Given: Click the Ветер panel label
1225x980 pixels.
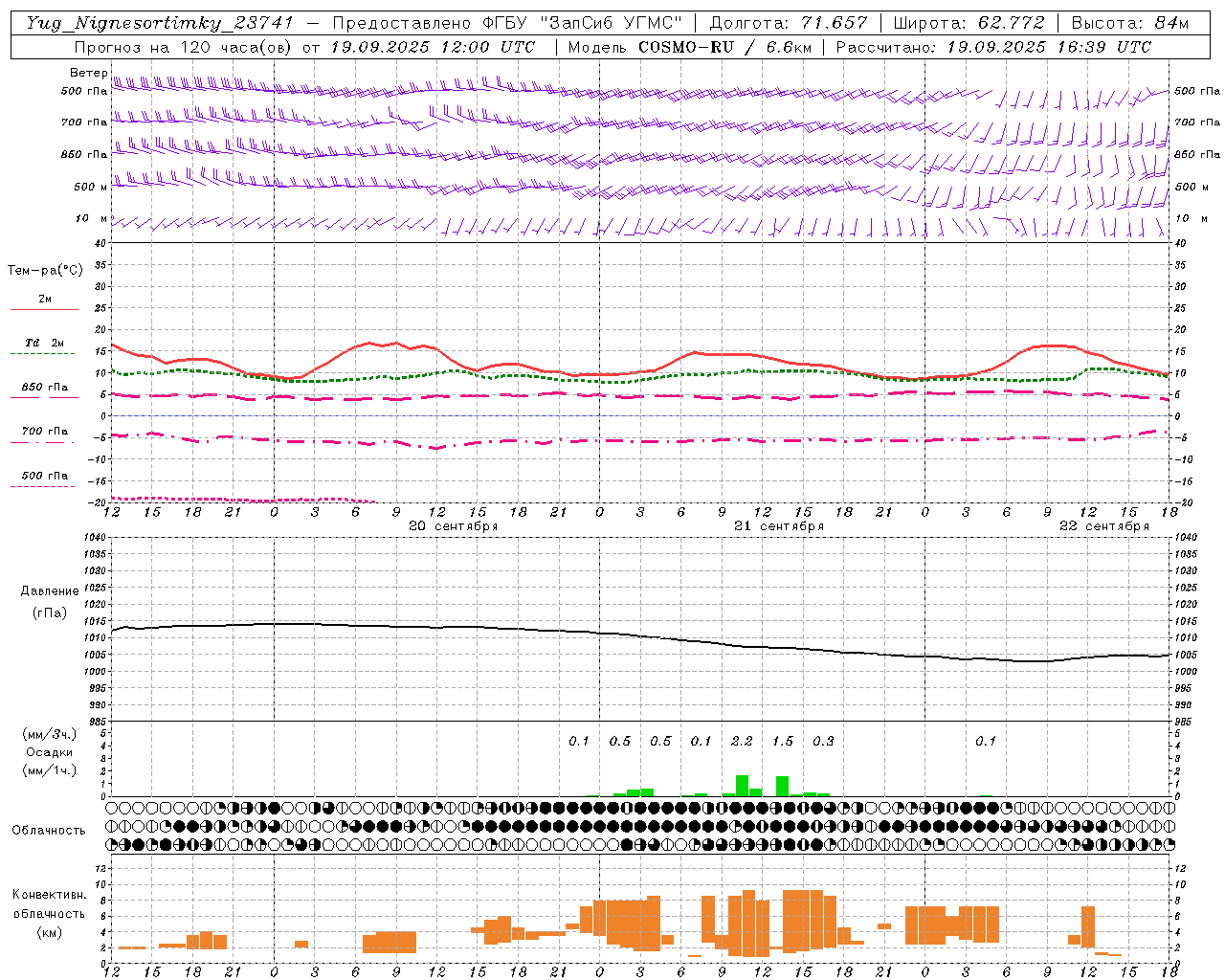Looking at the screenshot, I should coord(89,73).
